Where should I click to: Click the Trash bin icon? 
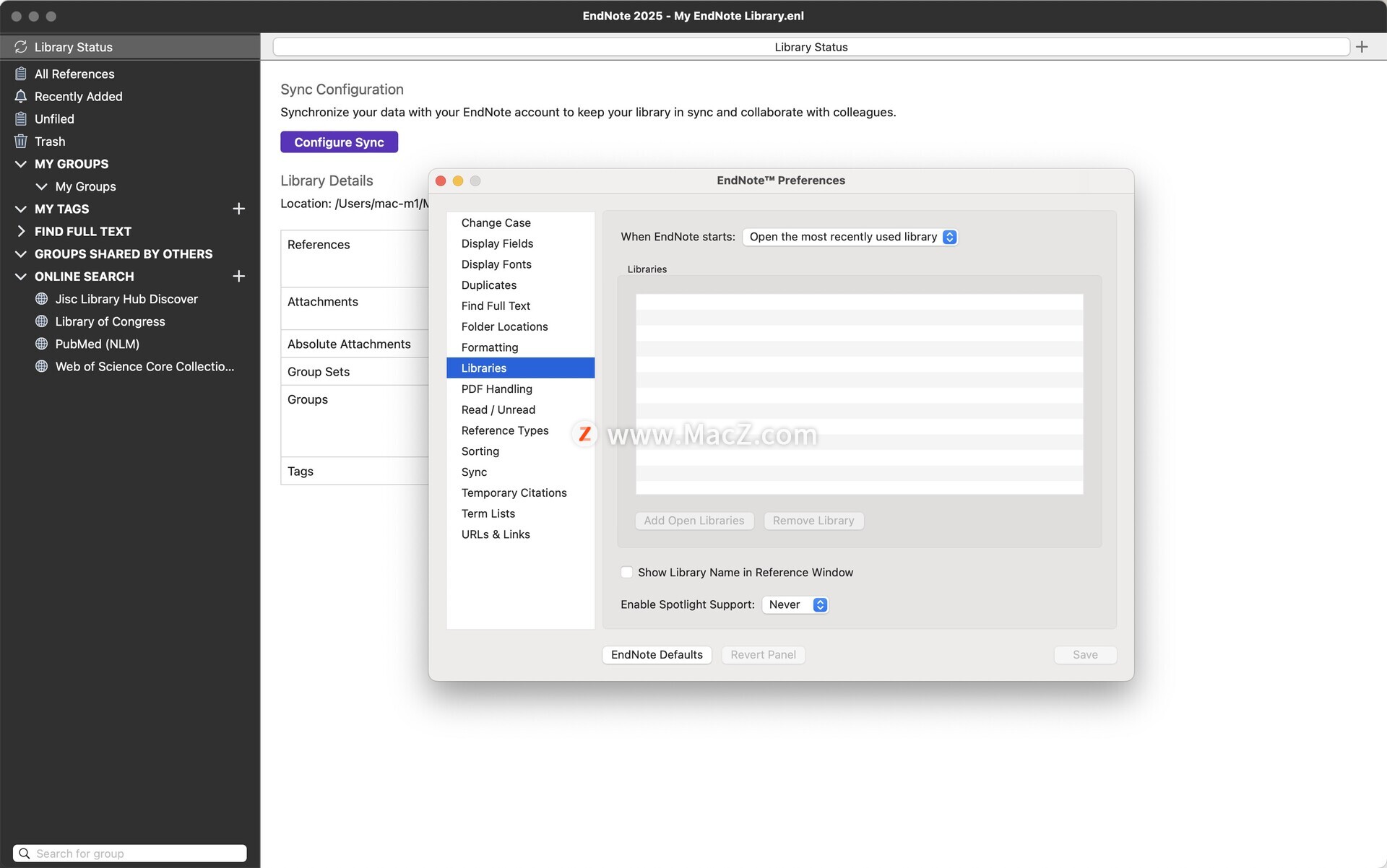20,142
